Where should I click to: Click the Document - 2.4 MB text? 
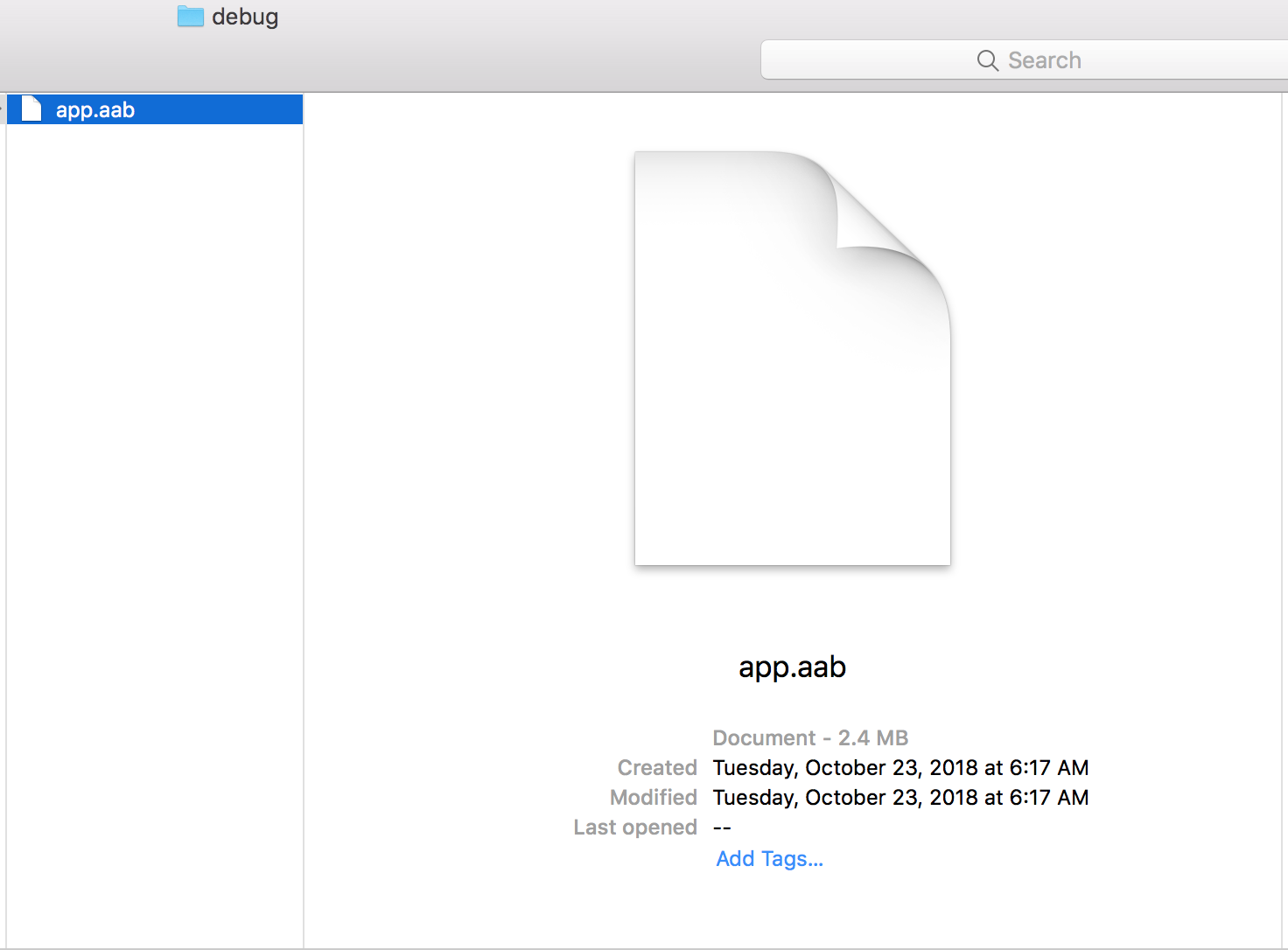point(810,738)
